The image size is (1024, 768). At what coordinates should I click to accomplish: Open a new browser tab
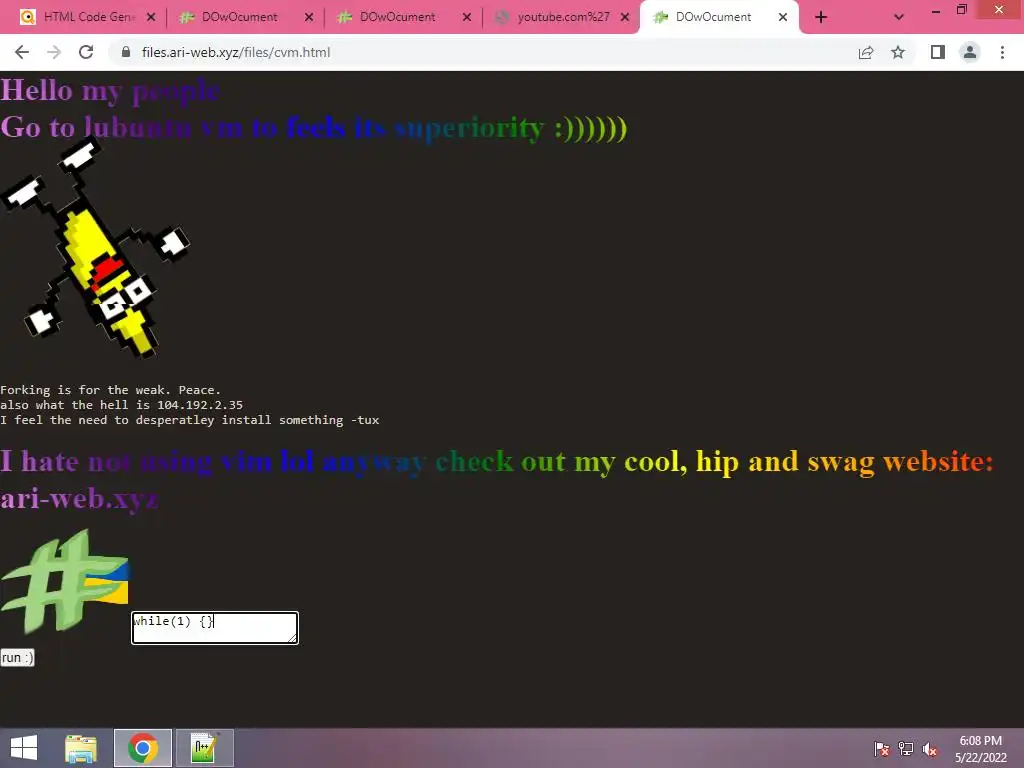coord(821,17)
